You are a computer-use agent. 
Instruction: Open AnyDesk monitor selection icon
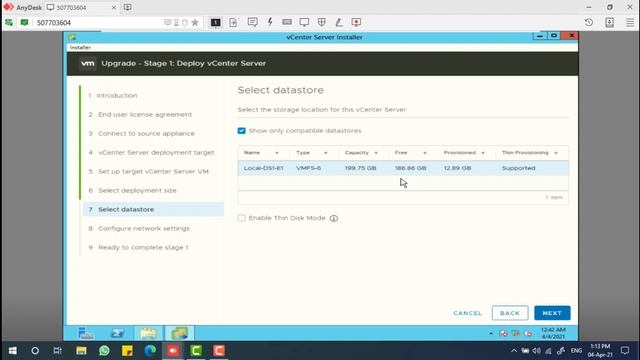[x=216, y=22]
